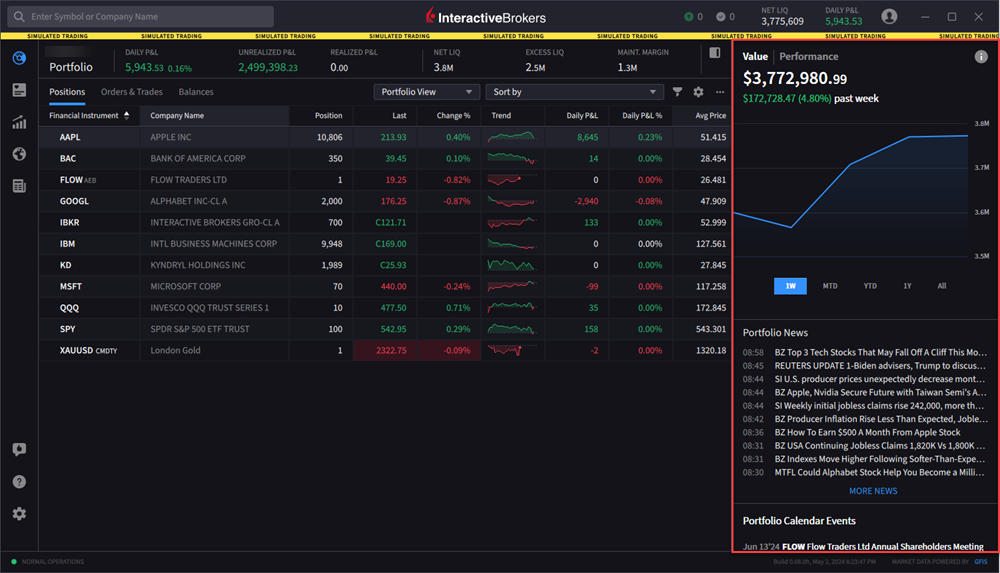The image size is (1000, 573).
Task: Select the 1W chart range
Action: 790,286
